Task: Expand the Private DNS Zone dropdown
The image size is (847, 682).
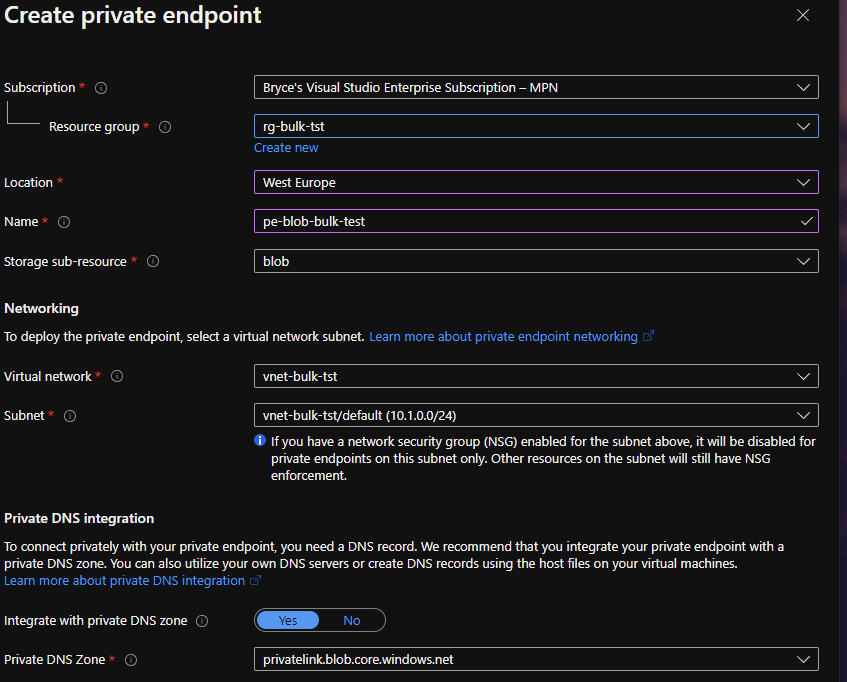Action: click(536, 660)
